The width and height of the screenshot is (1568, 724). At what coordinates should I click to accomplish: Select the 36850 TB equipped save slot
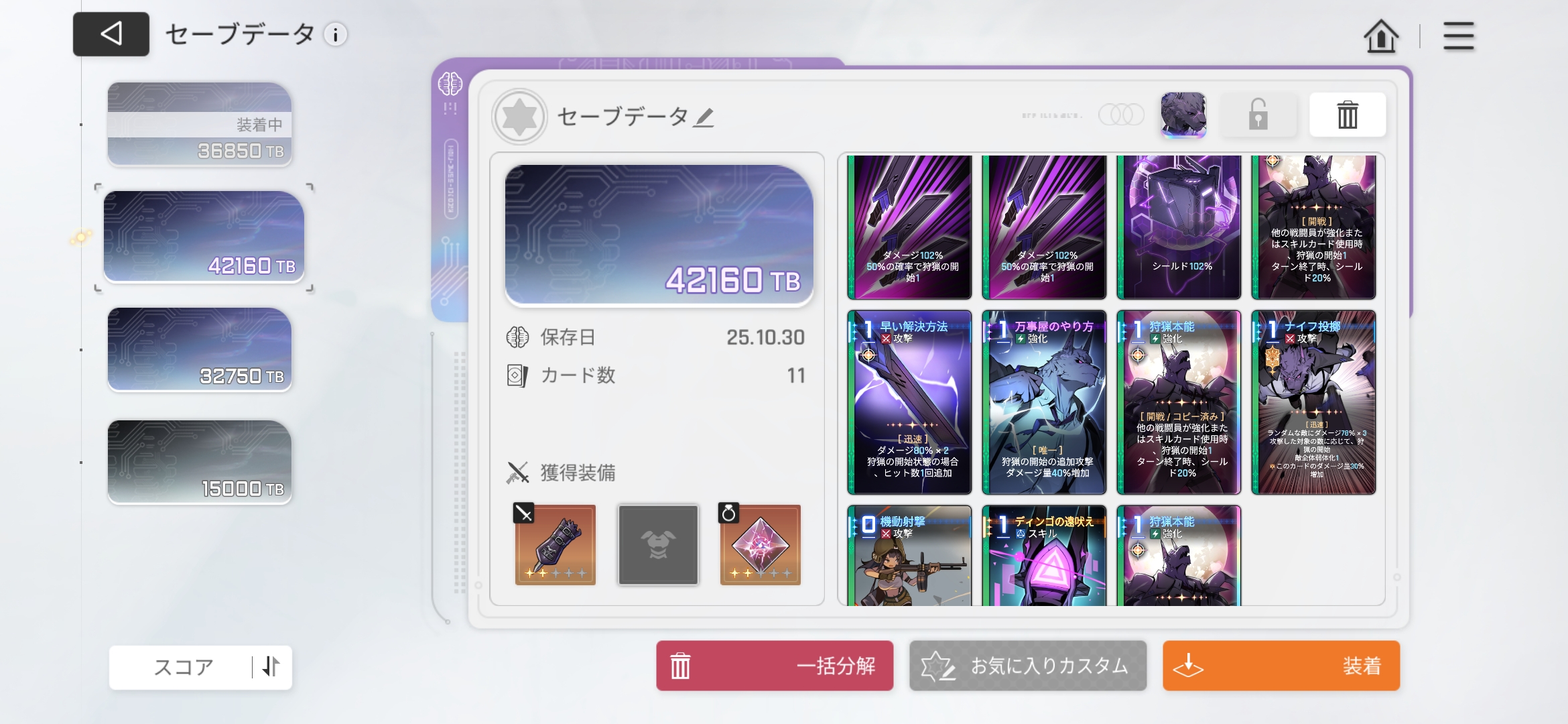tap(200, 124)
